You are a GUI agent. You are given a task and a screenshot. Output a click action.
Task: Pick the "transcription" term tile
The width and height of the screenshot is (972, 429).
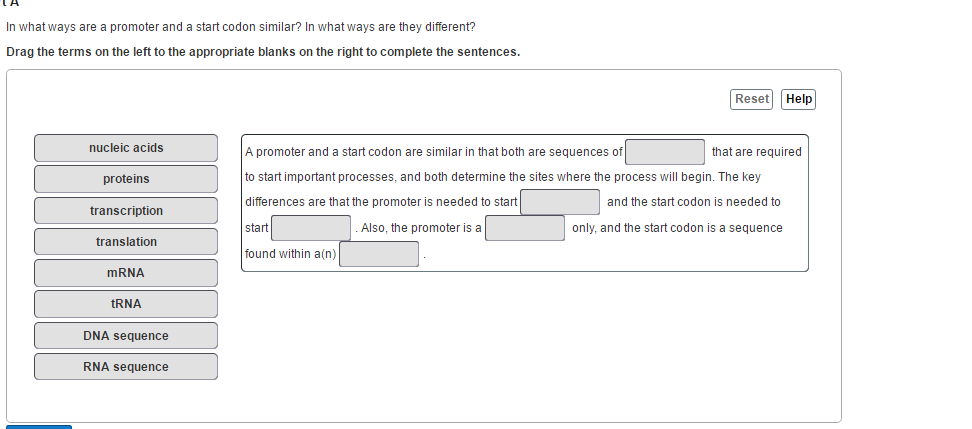point(126,211)
